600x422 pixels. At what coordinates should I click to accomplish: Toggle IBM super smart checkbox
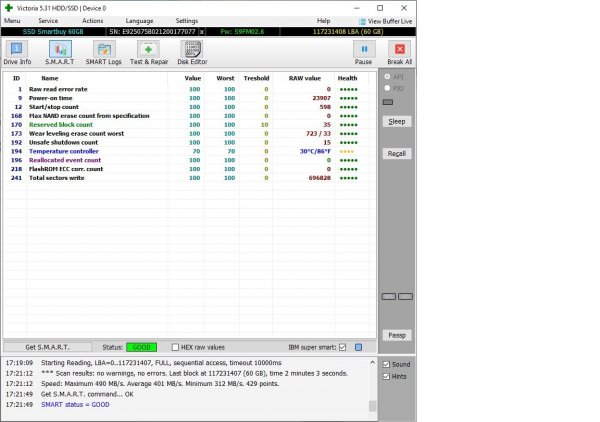[x=343, y=347]
